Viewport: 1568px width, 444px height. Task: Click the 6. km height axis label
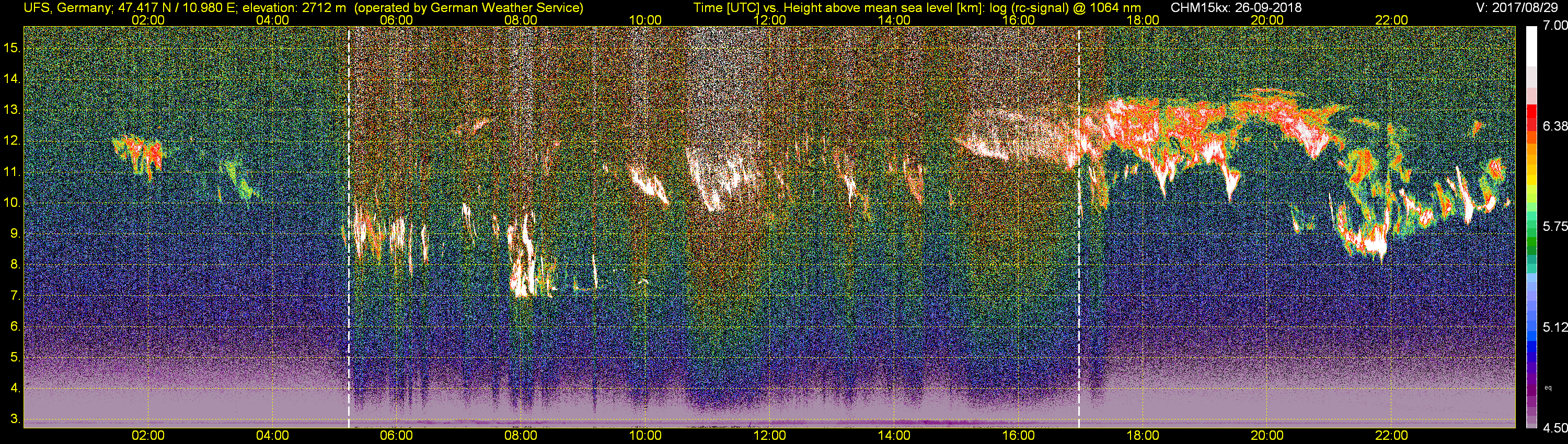click(15, 326)
